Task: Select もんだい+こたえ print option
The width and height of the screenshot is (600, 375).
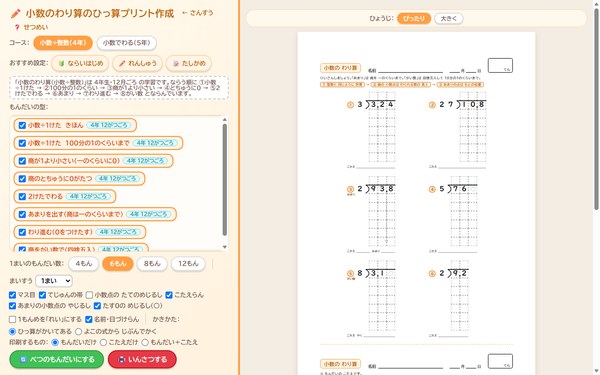Action: 145,342
